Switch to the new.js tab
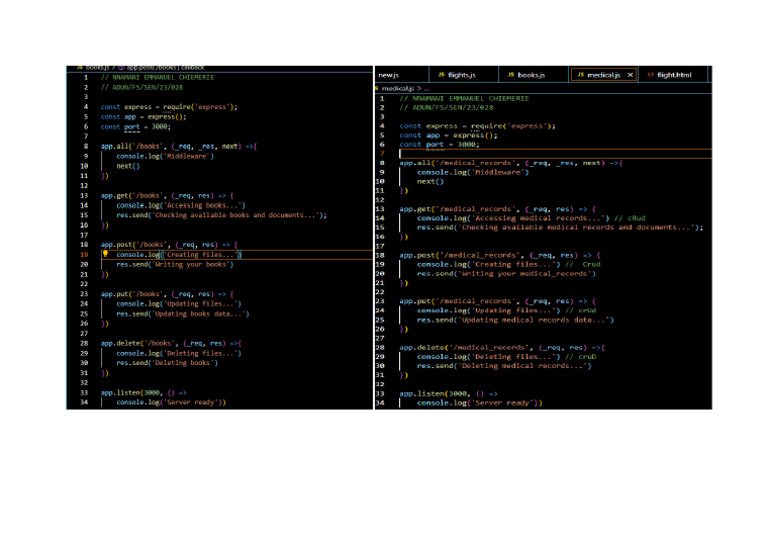This screenshot has width=768, height=543. point(389,75)
